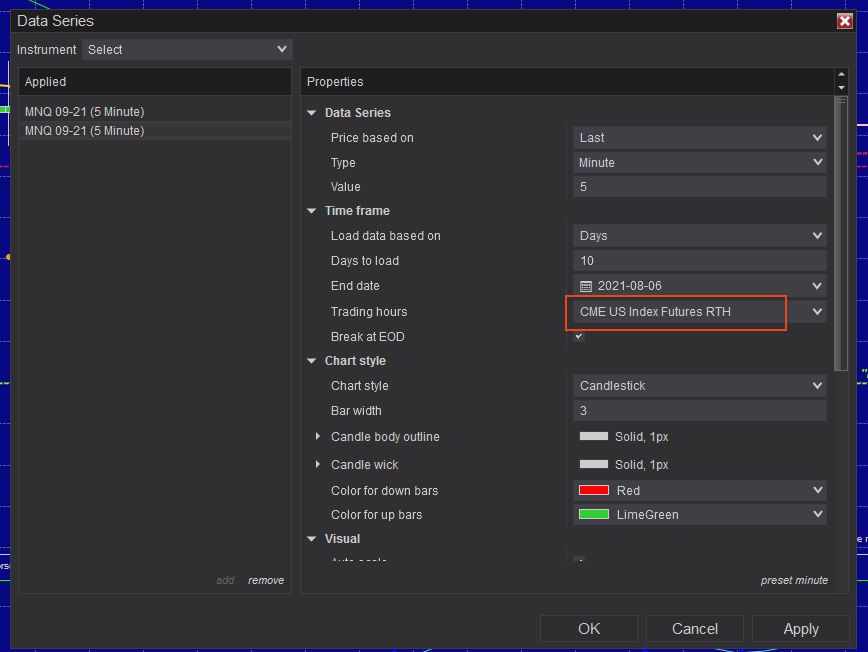Collapse the Visual section
868x652 pixels.
[312, 539]
